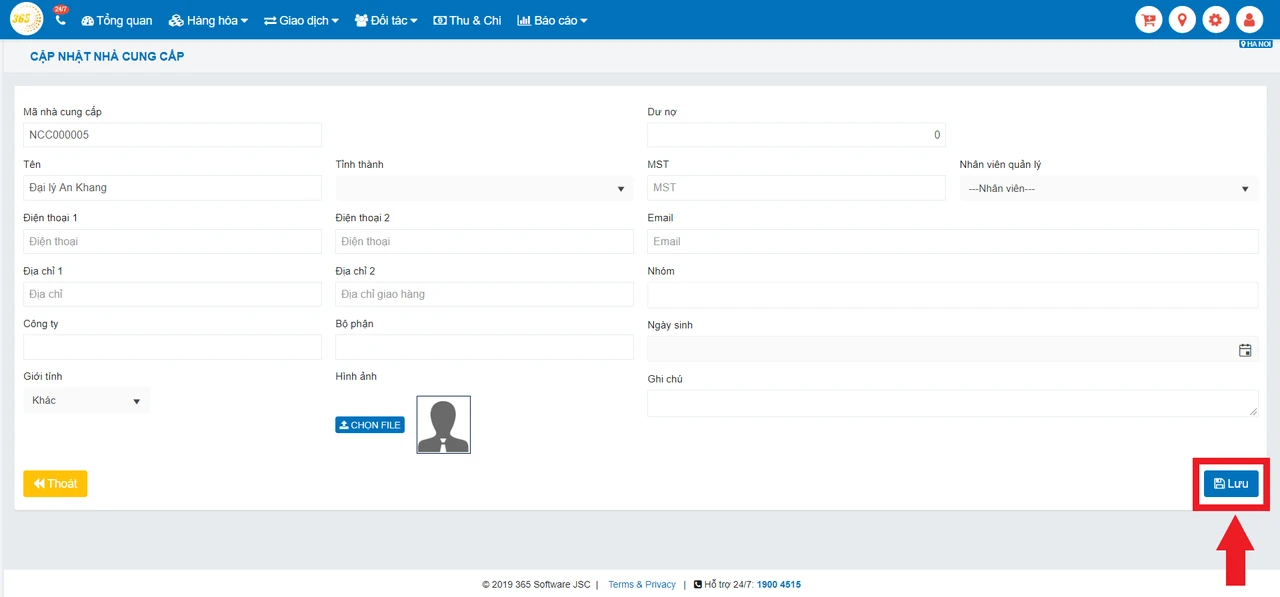Open the Giao dịch menu

[301, 20]
